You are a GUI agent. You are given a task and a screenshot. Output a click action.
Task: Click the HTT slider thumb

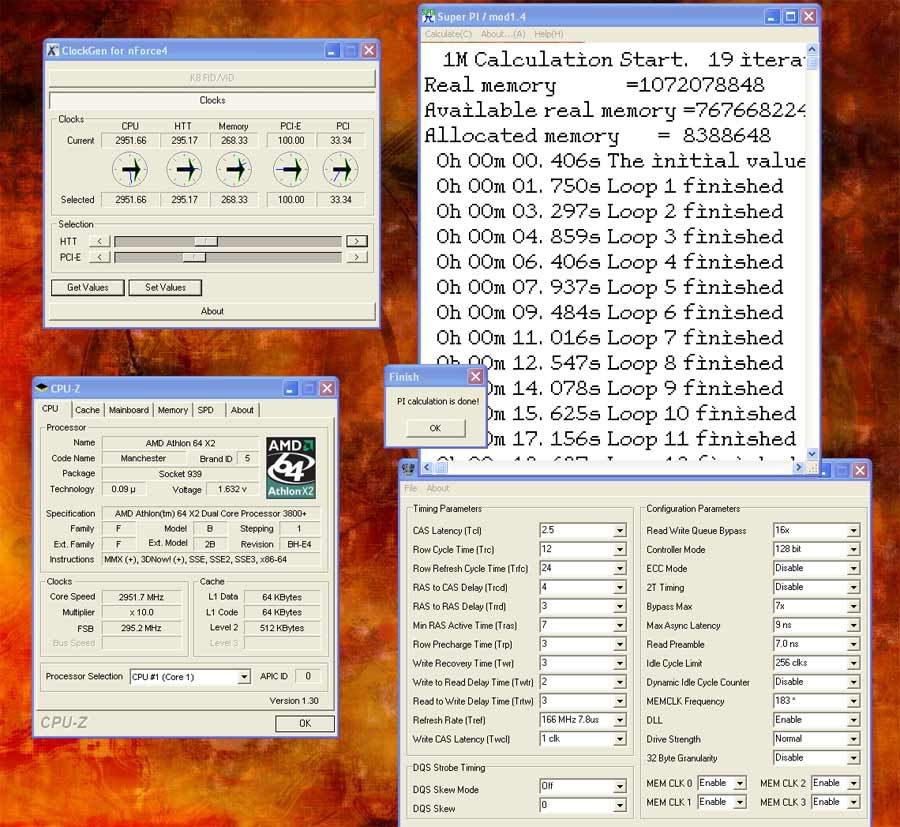point(205,241)
